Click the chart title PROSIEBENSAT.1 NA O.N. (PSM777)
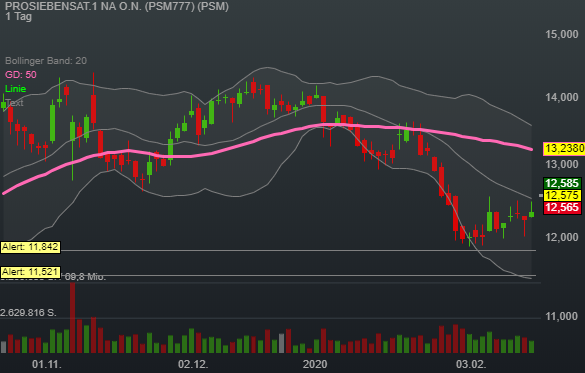Image resolution: width=585 pixels, height=373 pixels. coord(117,6)
